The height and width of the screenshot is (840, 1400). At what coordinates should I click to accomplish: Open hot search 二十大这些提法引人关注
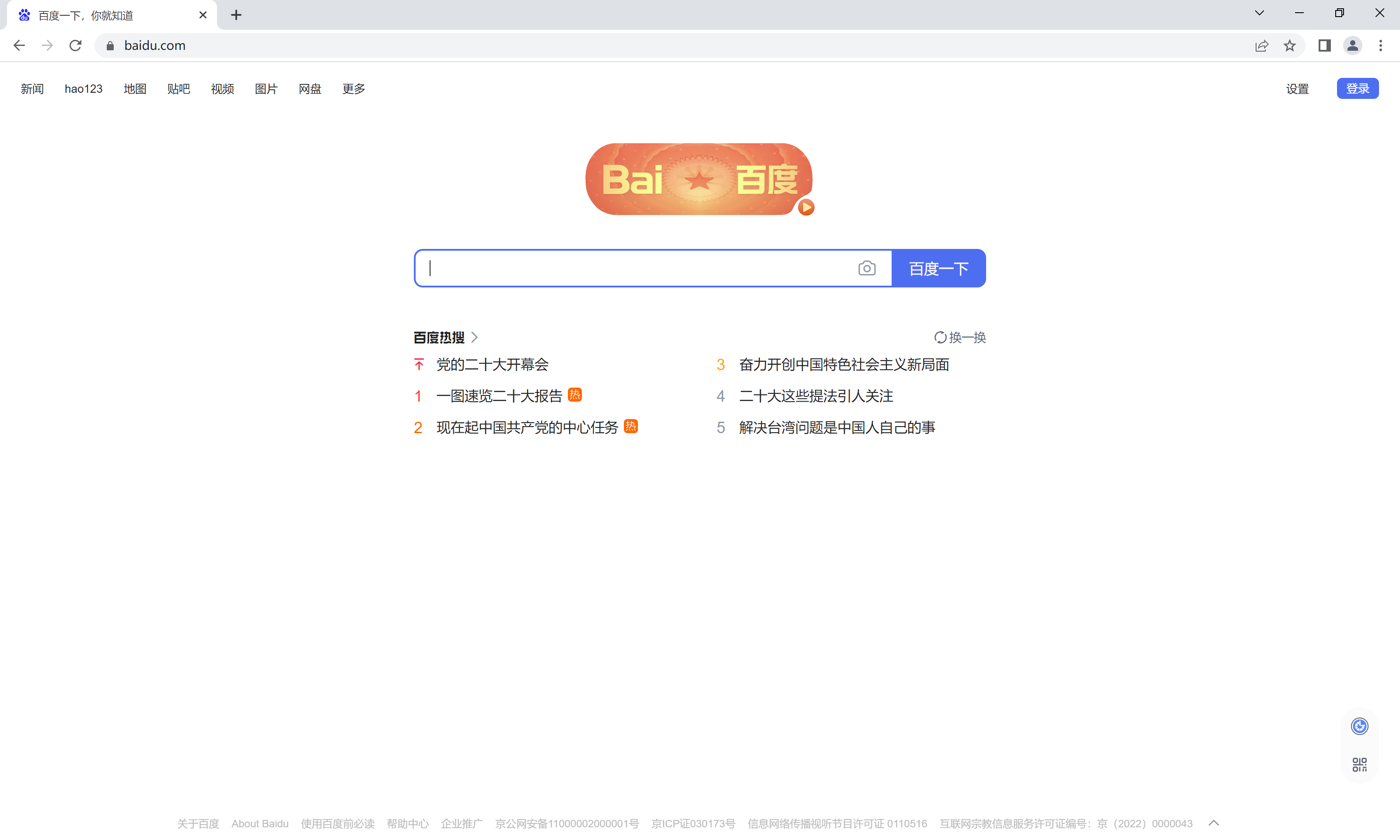[x=816, y=396]
